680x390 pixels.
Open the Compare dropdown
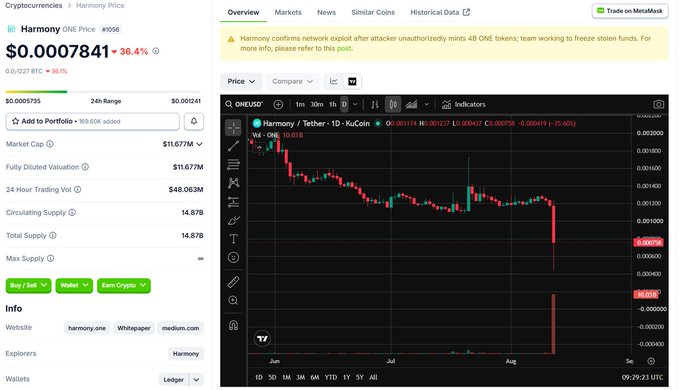(x=292, y=82)
